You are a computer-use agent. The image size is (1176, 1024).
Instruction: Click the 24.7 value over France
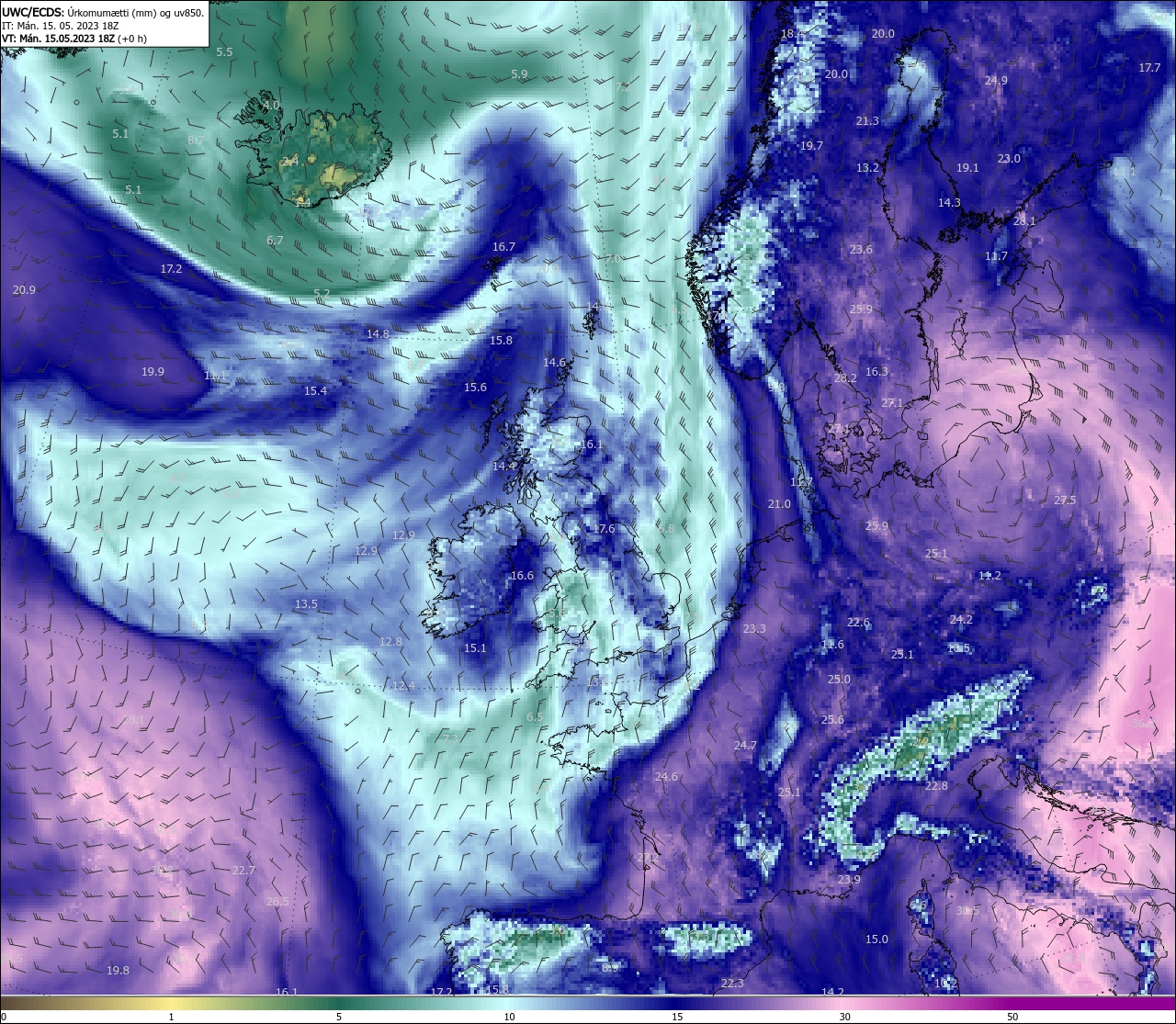745,746
